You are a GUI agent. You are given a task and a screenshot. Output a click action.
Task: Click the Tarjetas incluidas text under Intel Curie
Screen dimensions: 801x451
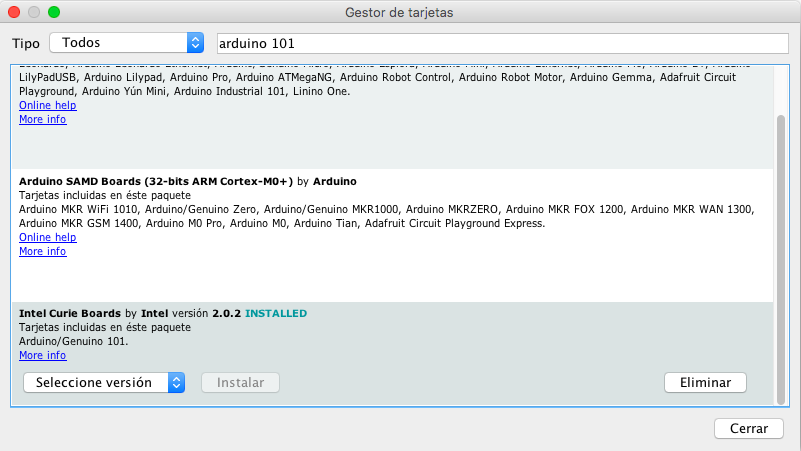click(105, 327)
